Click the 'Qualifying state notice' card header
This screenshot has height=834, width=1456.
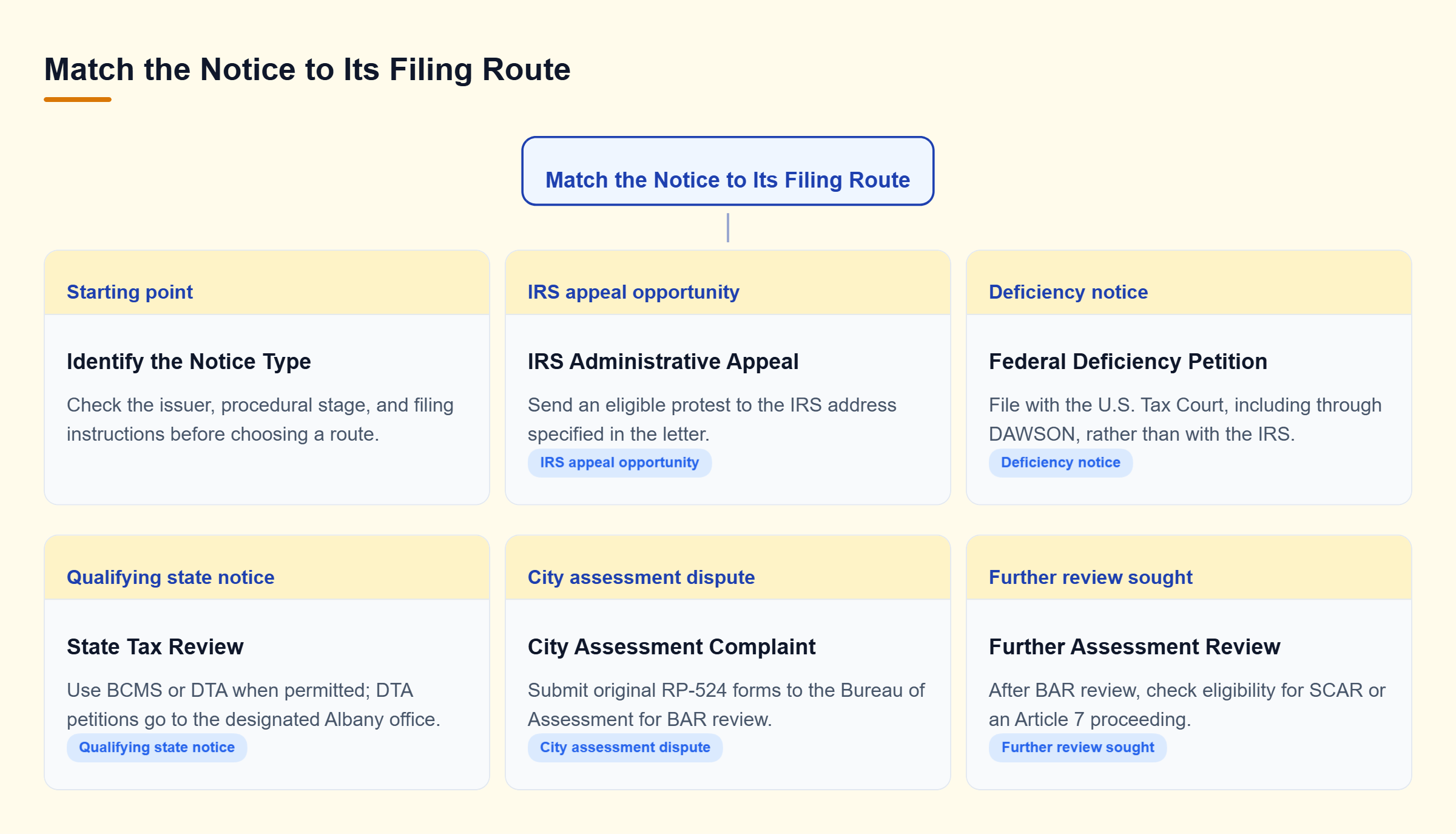267,568
